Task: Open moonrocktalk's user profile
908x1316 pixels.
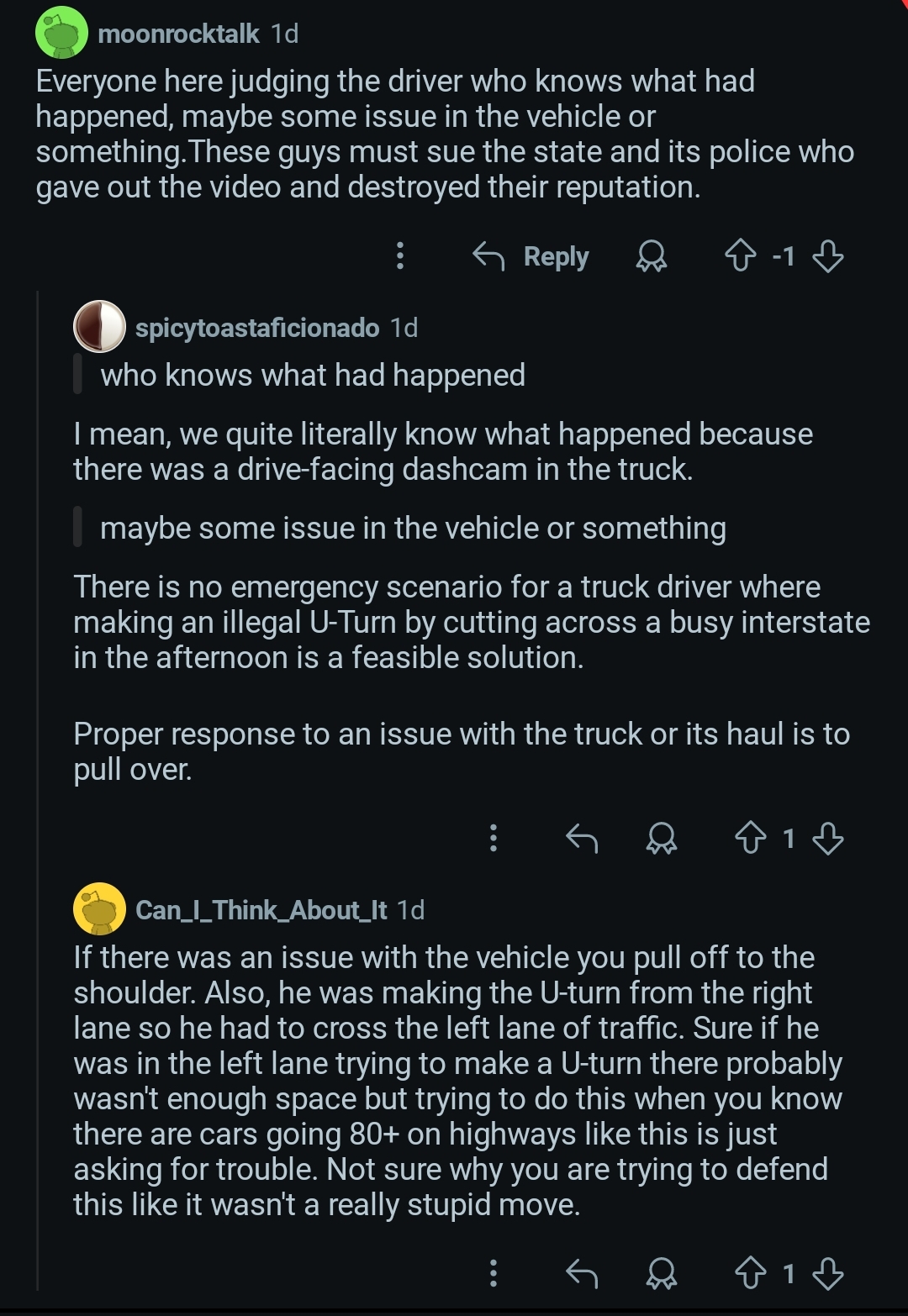Action: pos(178,34)
